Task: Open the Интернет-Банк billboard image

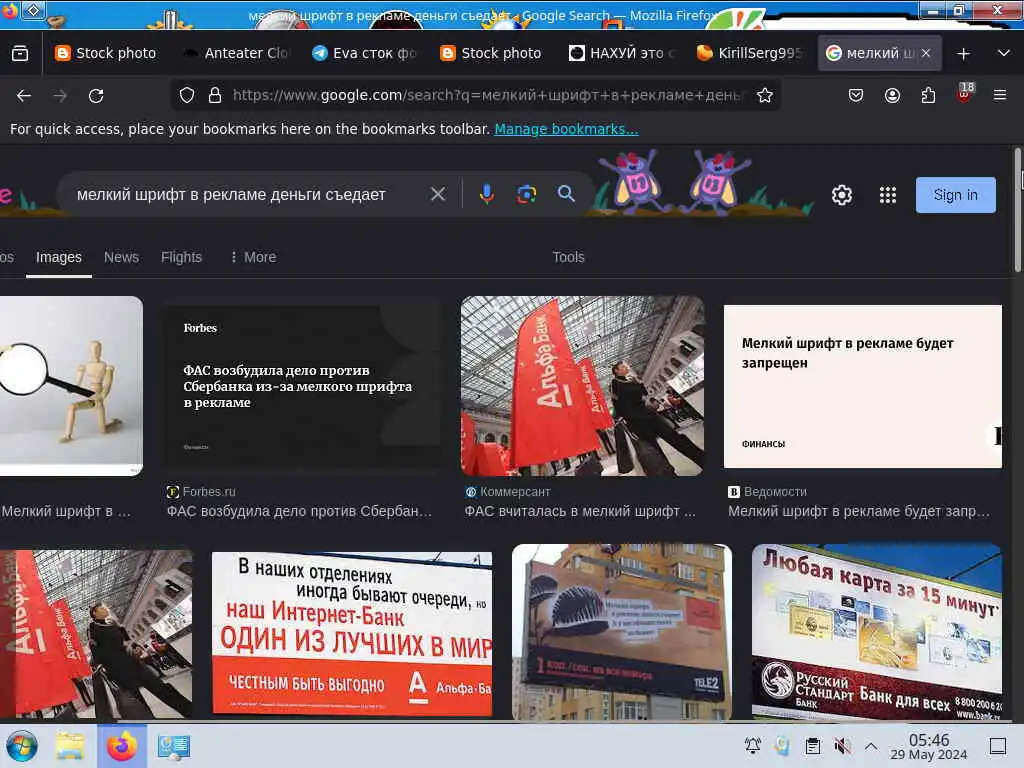Action: (x=351, y=633)
